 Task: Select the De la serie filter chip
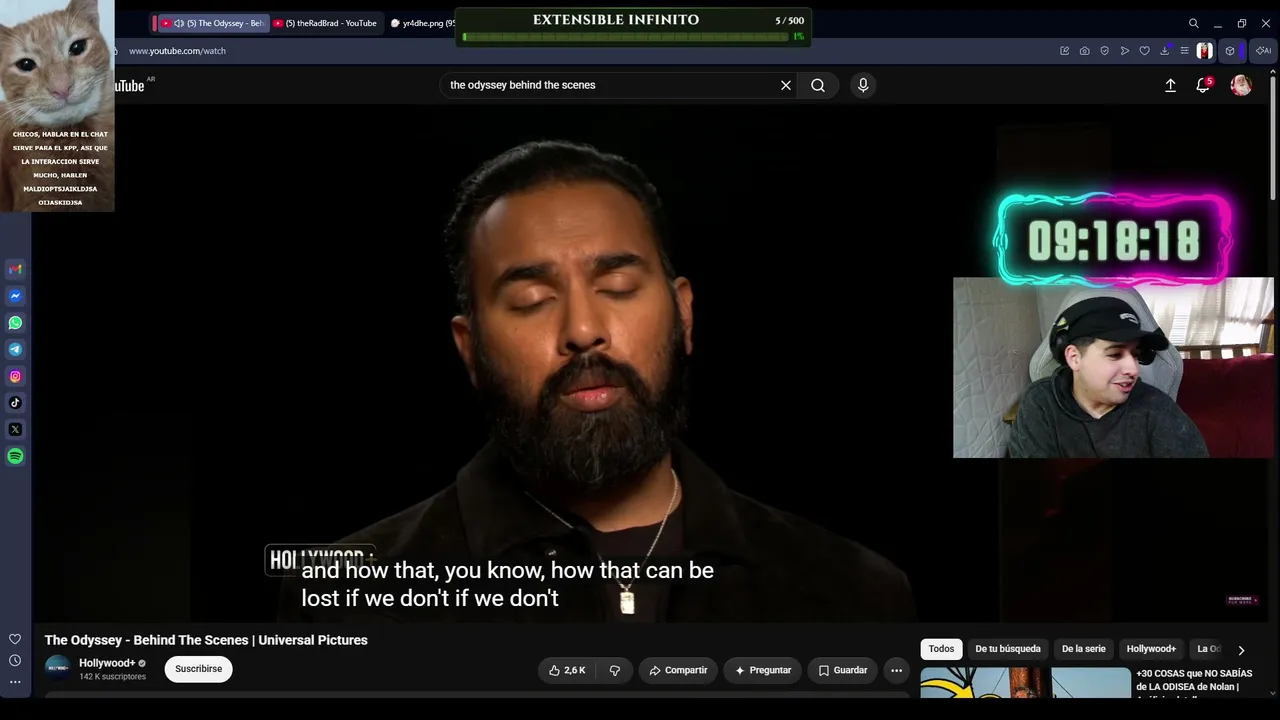1084,649
